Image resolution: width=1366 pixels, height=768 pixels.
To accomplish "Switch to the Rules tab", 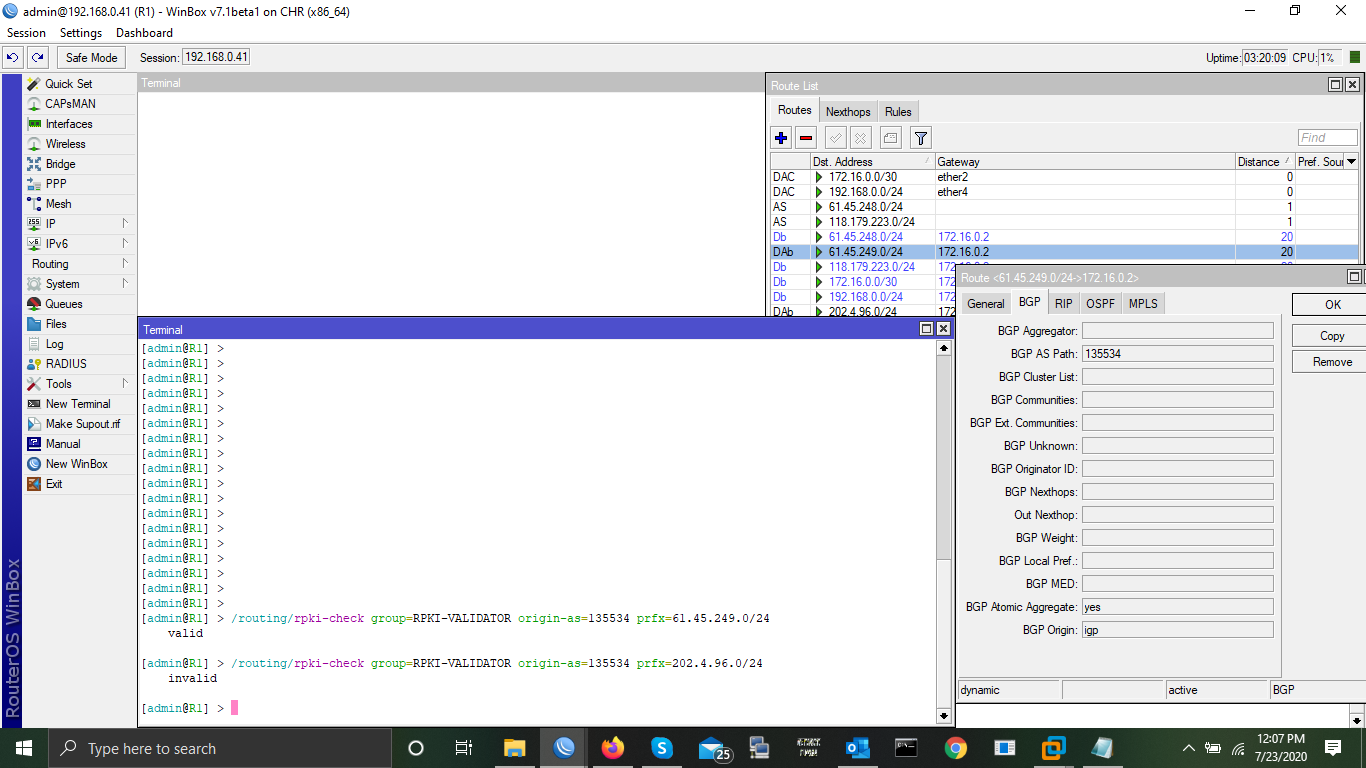I will click(x=898, y=112).
